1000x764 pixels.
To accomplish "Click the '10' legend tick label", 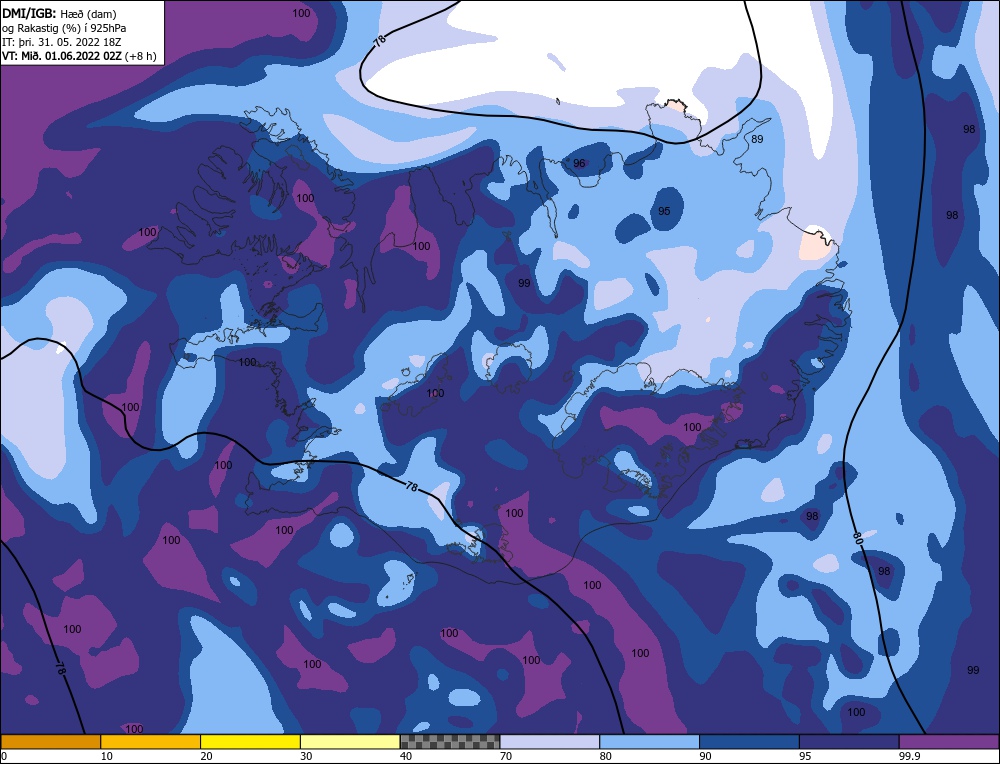I will pos(107,756).
